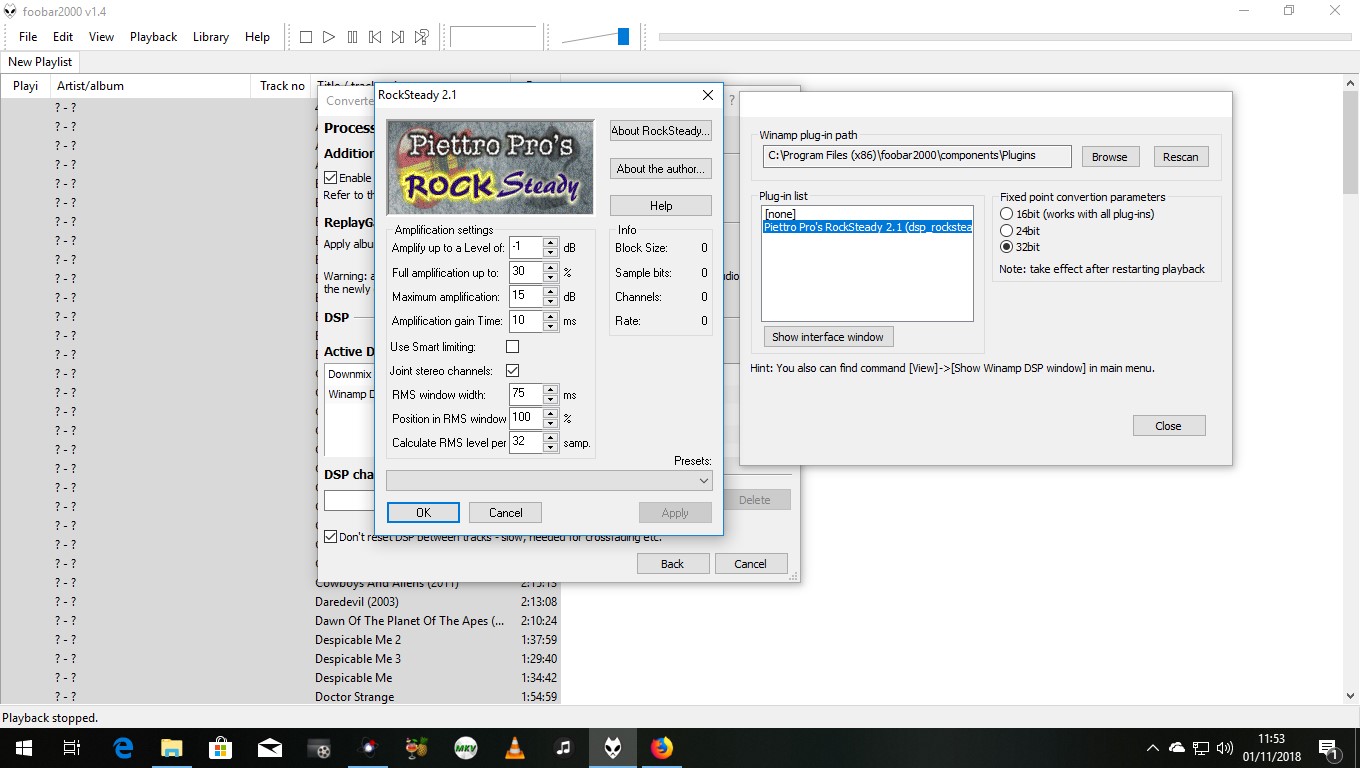Click up arrow for RMS window width

550,390
